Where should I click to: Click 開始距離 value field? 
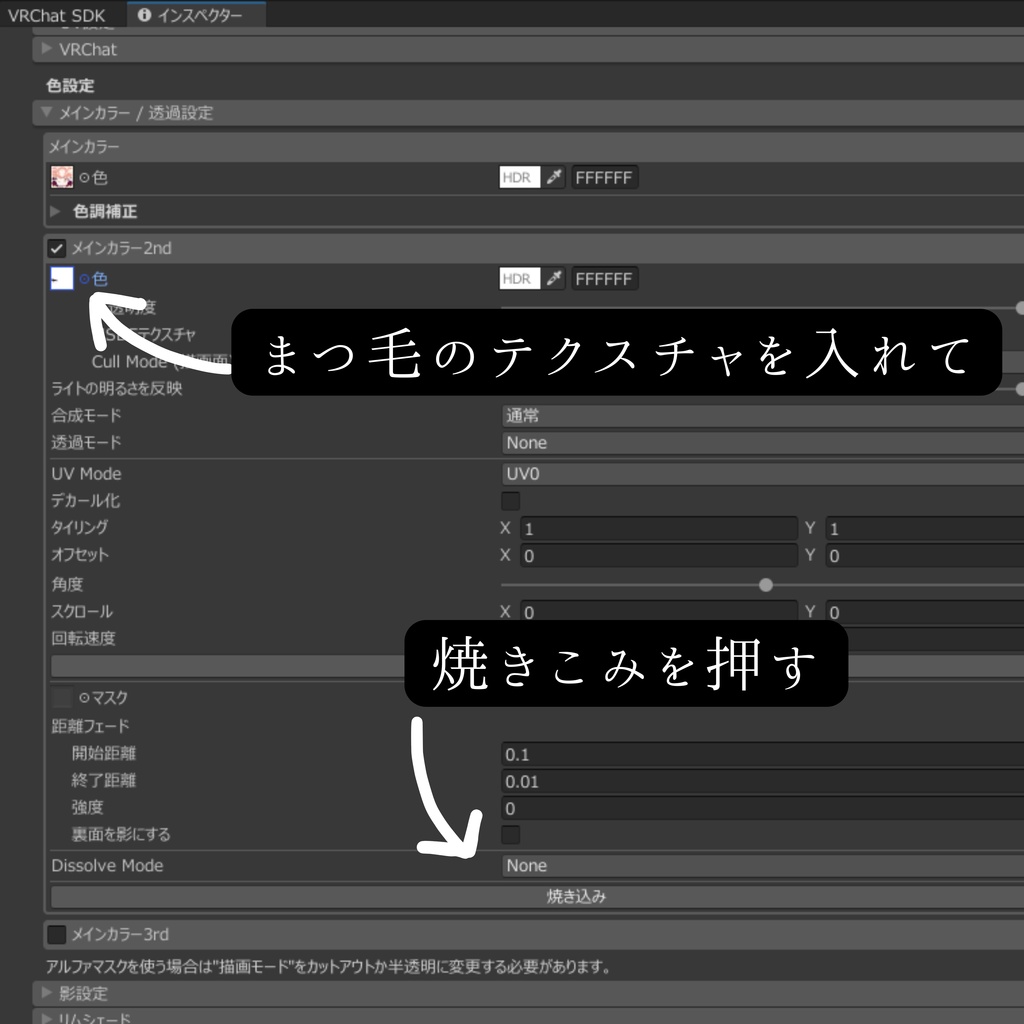coord(763,754)
